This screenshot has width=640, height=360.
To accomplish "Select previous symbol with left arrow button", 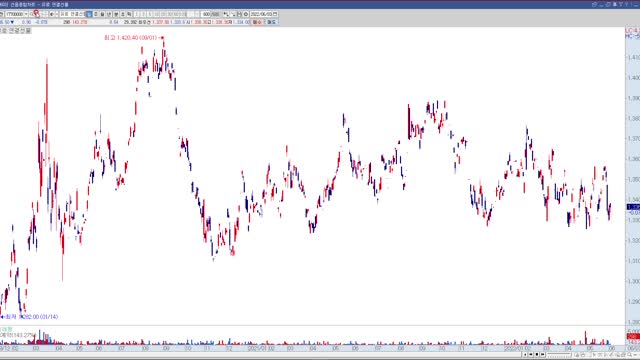I will (51, 14).
